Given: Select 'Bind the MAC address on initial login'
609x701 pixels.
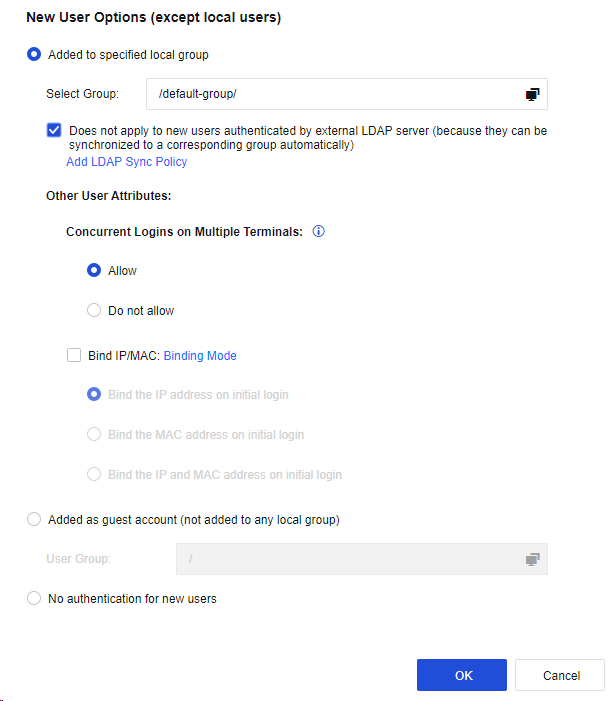Looking at the screenshot, I should [x=94, y=434].
